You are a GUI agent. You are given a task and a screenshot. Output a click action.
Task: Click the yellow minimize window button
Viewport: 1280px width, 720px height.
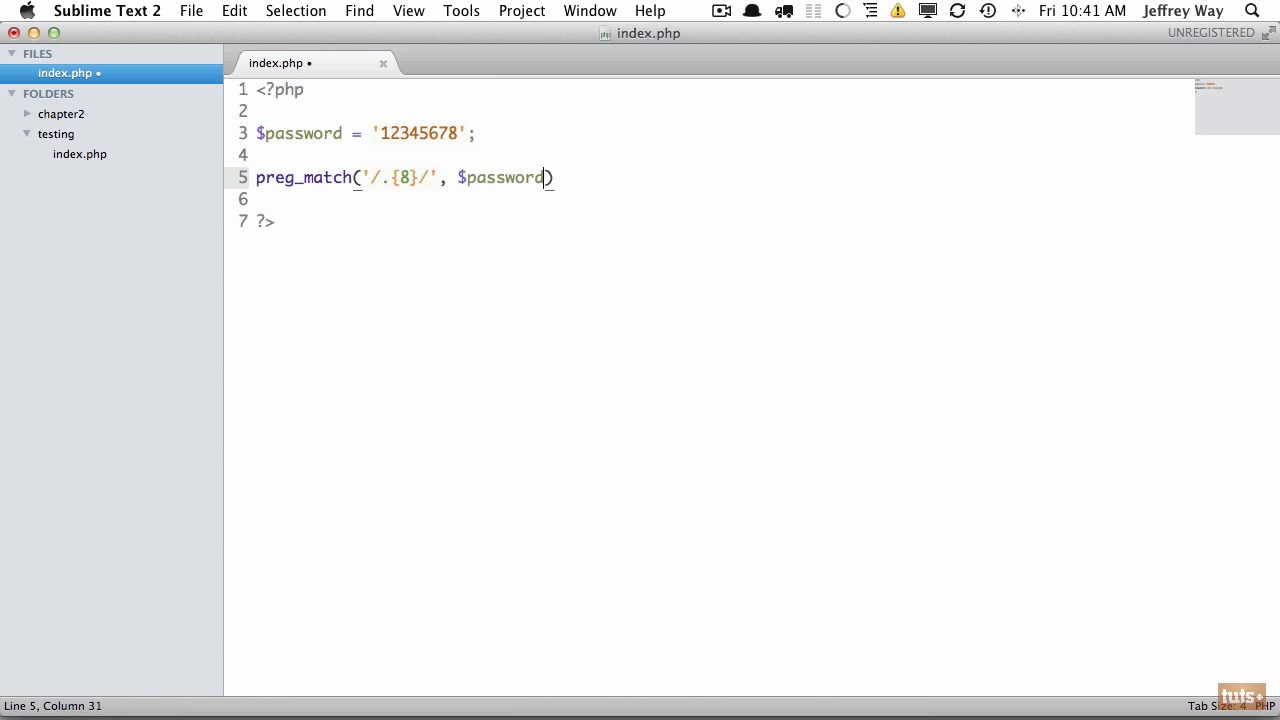pyautogui.click(x=34, y=33)
